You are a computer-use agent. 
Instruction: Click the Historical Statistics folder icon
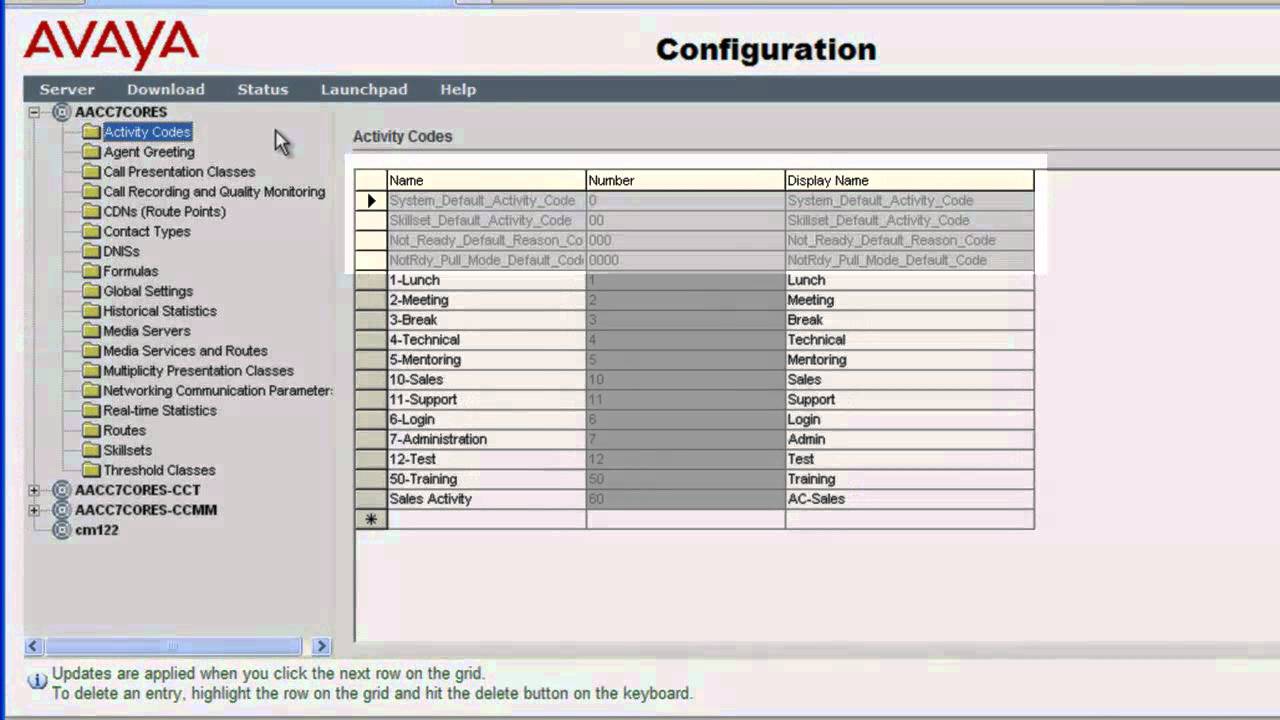(91, 311)
